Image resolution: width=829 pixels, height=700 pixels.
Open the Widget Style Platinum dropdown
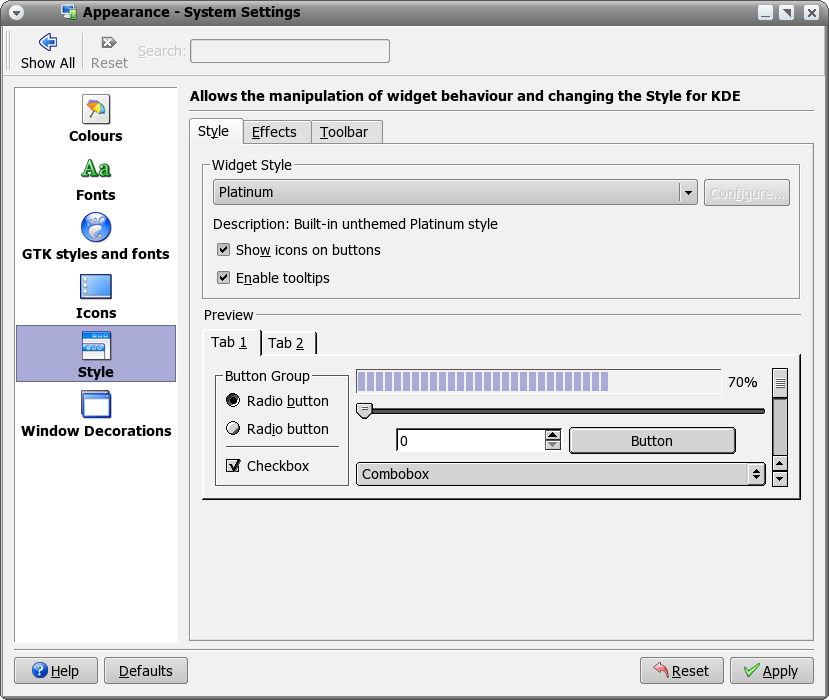tap(455, 192)
